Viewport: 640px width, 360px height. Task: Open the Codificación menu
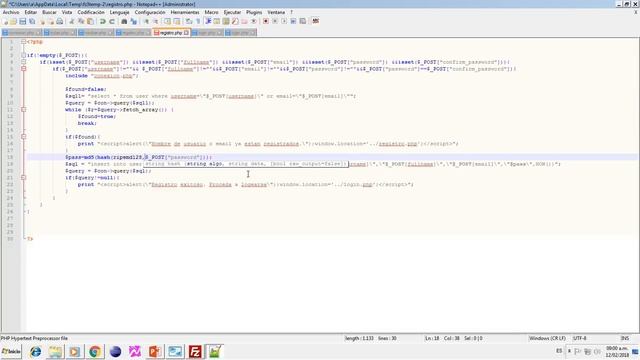tap(91, 12)
